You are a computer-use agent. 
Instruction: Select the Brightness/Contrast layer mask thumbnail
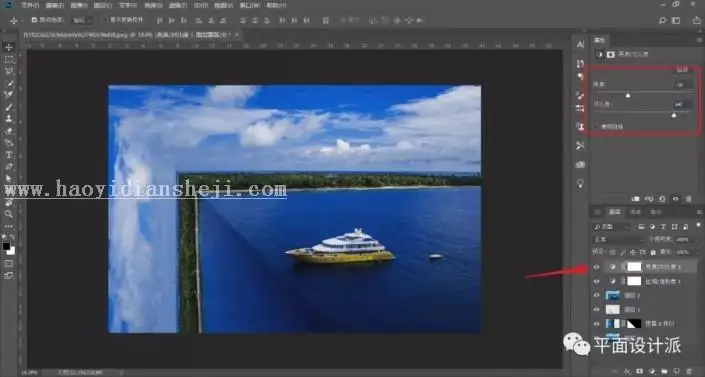coord(634,267)
